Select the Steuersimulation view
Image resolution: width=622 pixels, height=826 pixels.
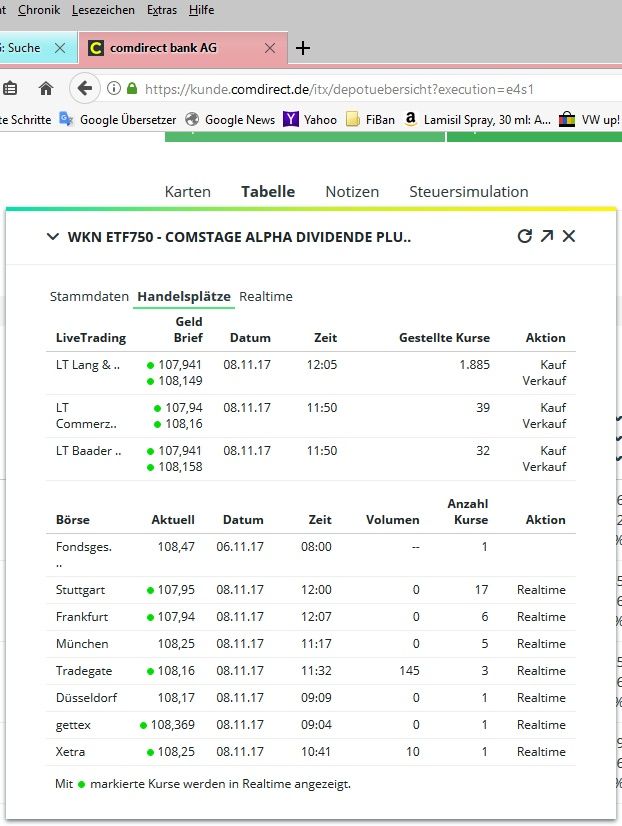pyautogui.click(x=468, y=192)
